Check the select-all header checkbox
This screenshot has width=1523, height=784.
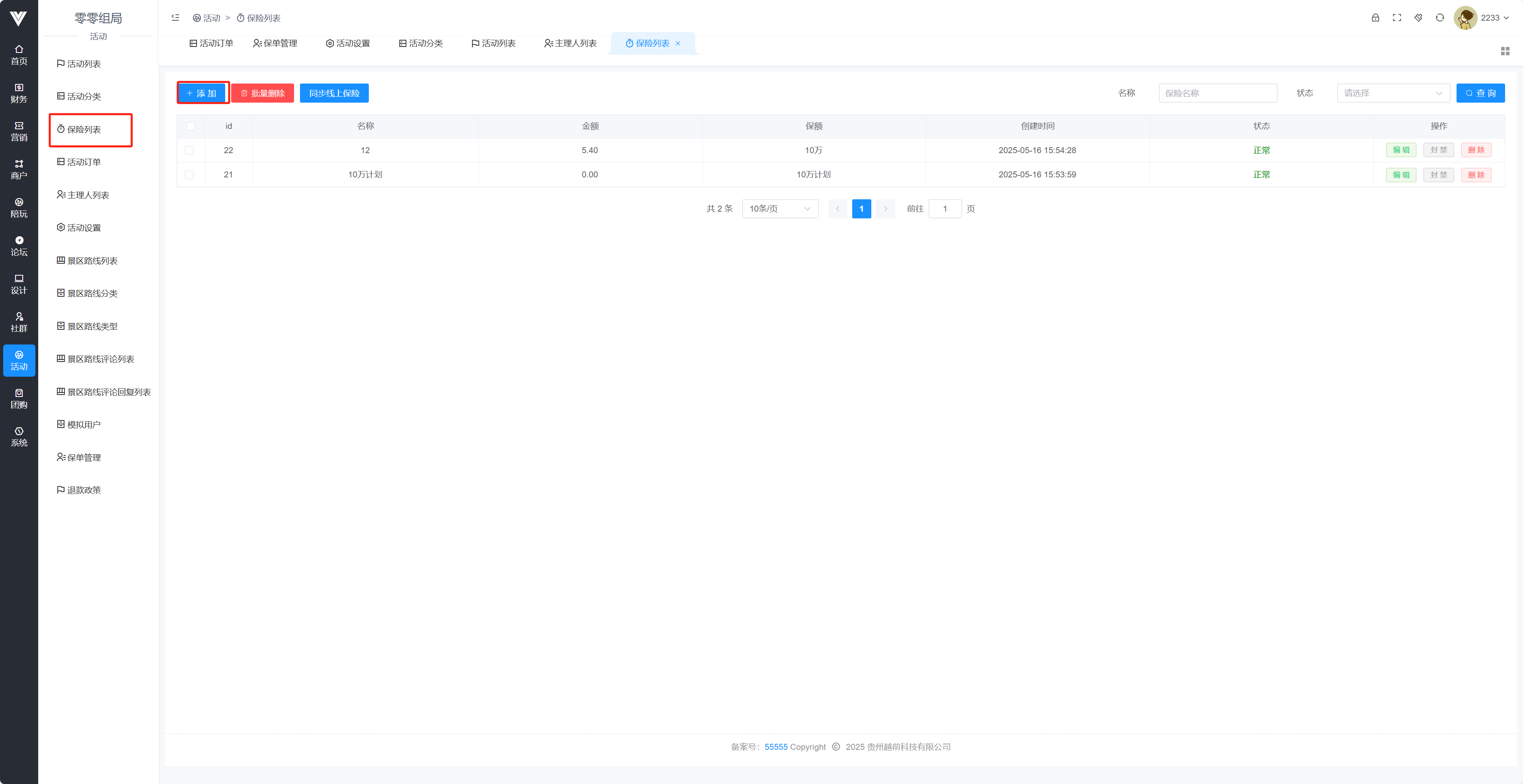(x=190, y=126)
